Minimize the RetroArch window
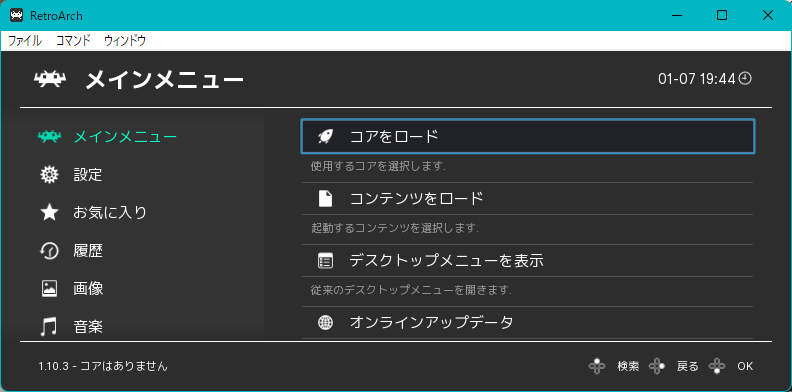 click(x=677, y=16)
